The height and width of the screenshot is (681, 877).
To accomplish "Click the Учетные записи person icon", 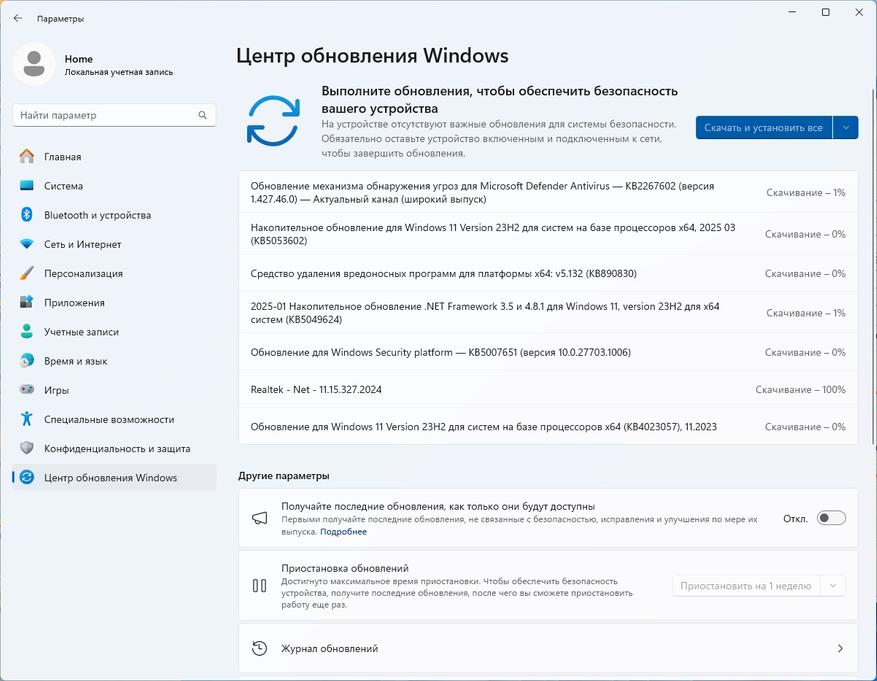I will click(27, 332).
